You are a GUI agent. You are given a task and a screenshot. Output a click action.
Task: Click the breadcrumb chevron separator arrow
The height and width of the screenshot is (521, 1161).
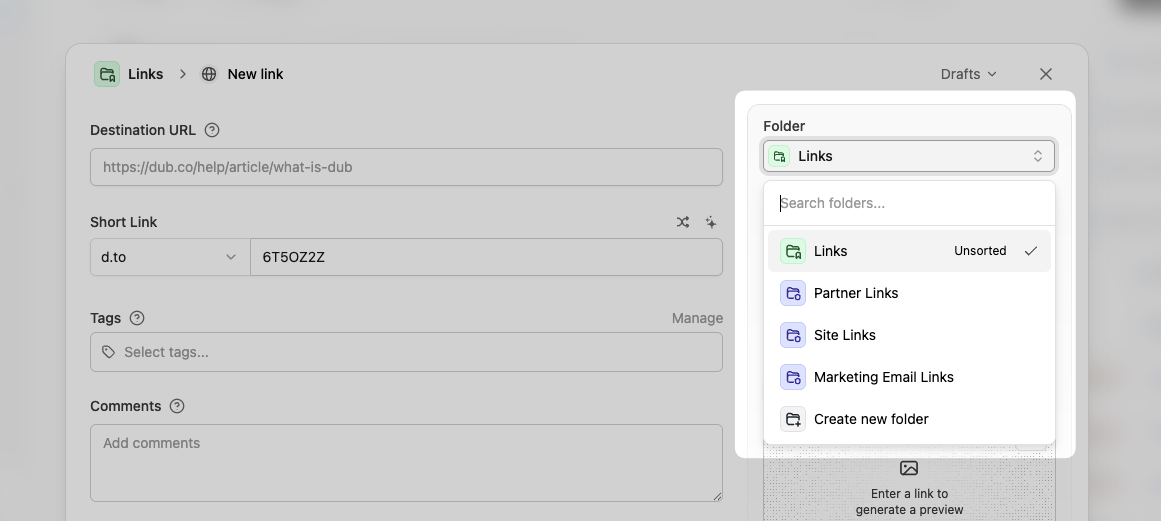point(183,74)
